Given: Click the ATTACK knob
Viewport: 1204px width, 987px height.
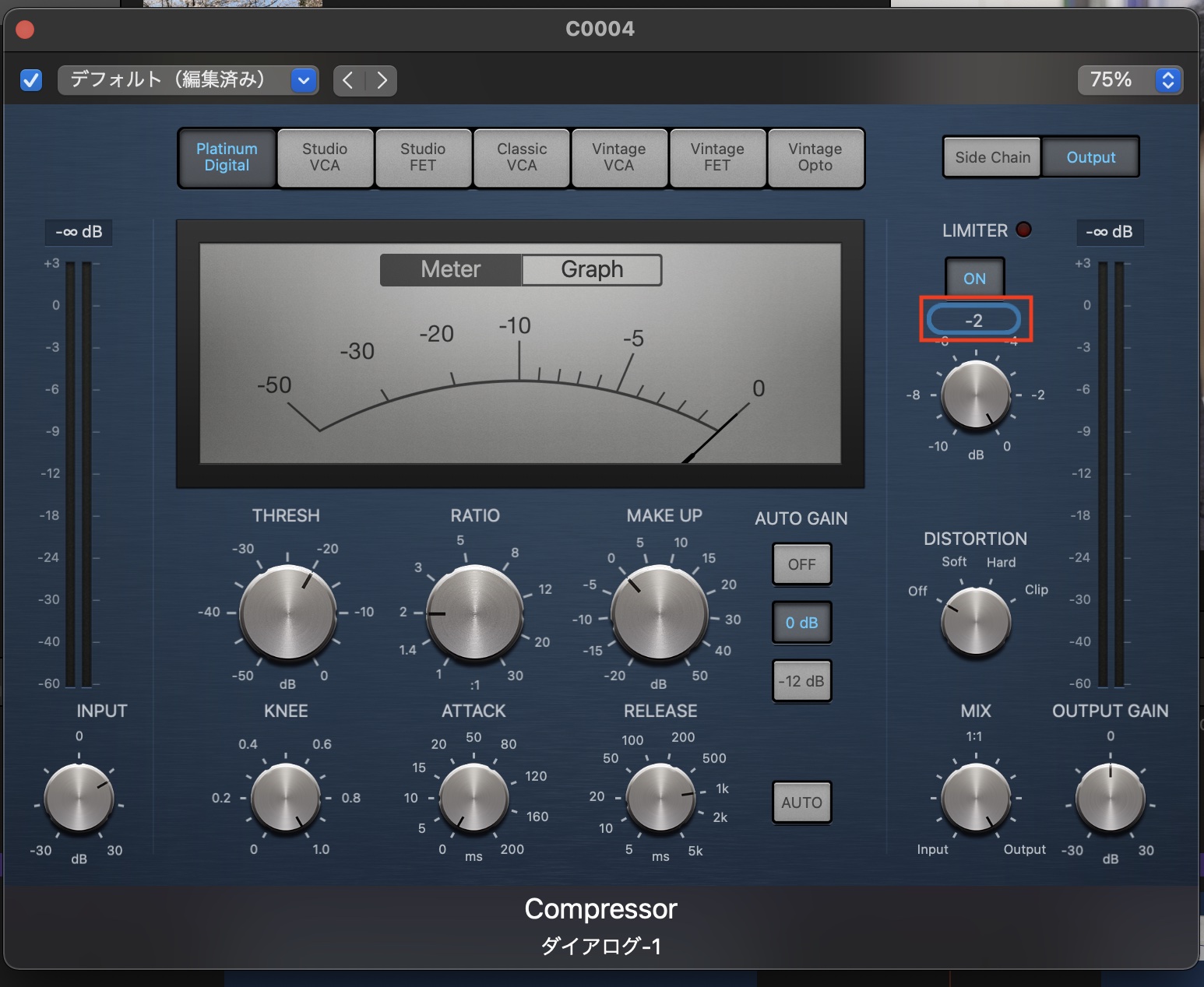Looking at the screenshot, I should click(474, 798).
